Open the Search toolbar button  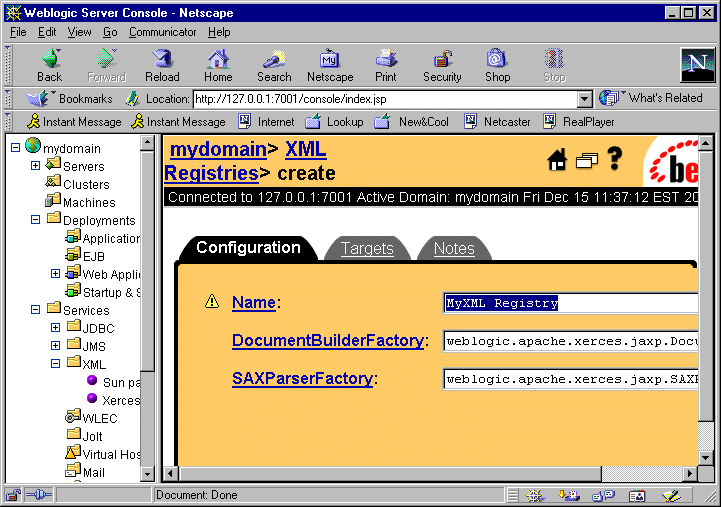tap(274, 65)
